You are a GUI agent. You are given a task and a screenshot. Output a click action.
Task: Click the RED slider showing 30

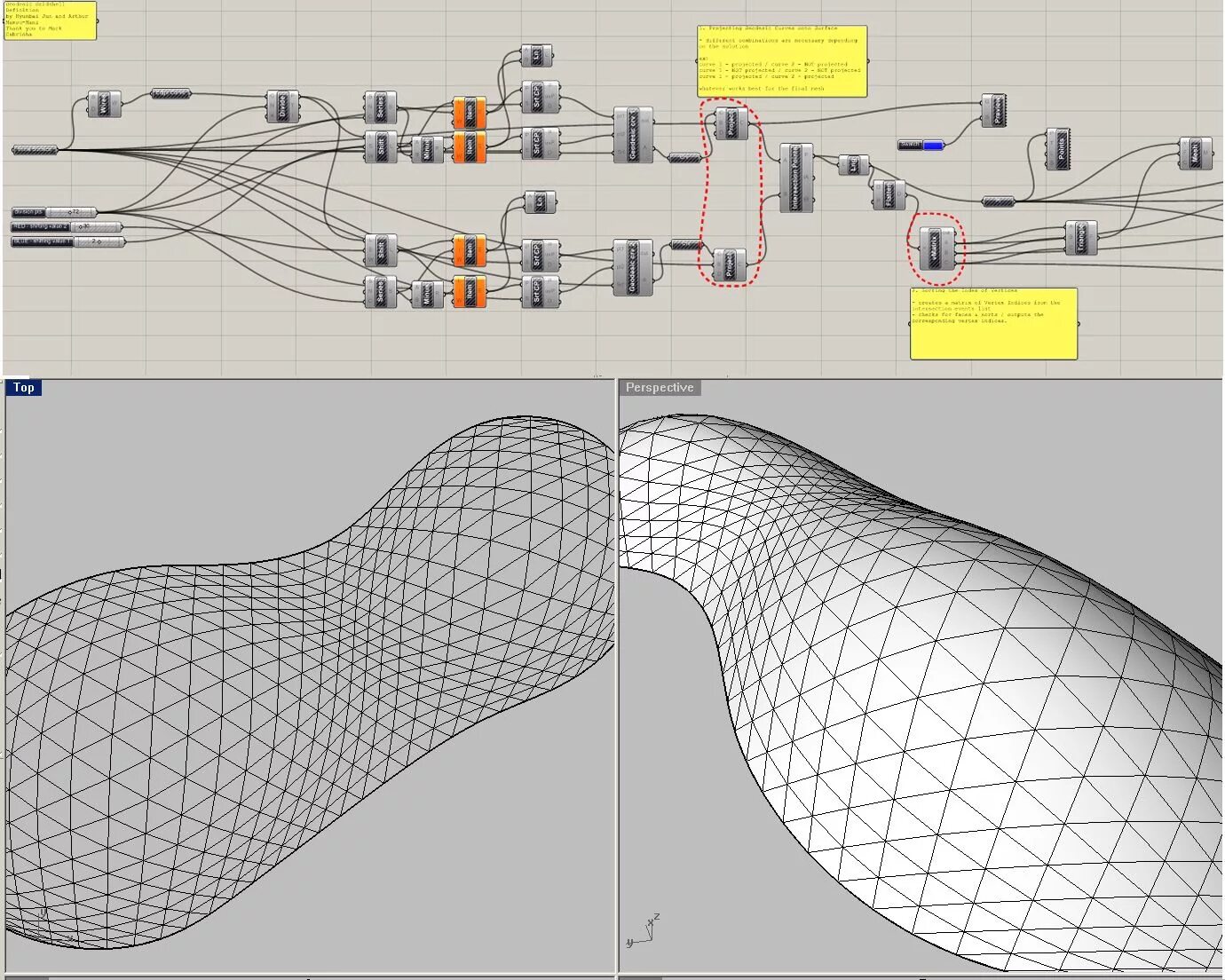tap(67, 227)
